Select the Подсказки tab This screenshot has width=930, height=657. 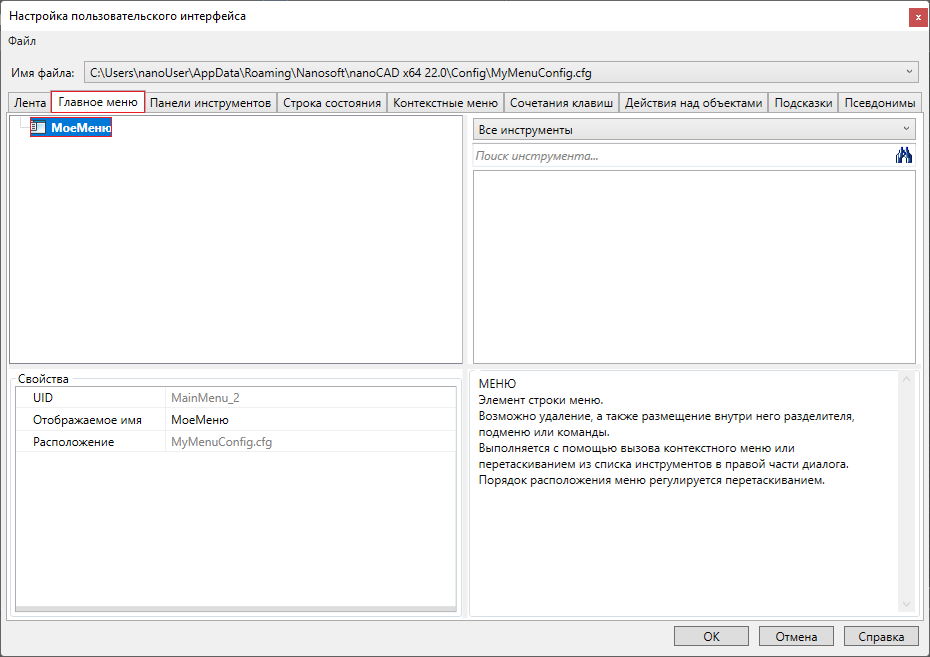[803, 103]
